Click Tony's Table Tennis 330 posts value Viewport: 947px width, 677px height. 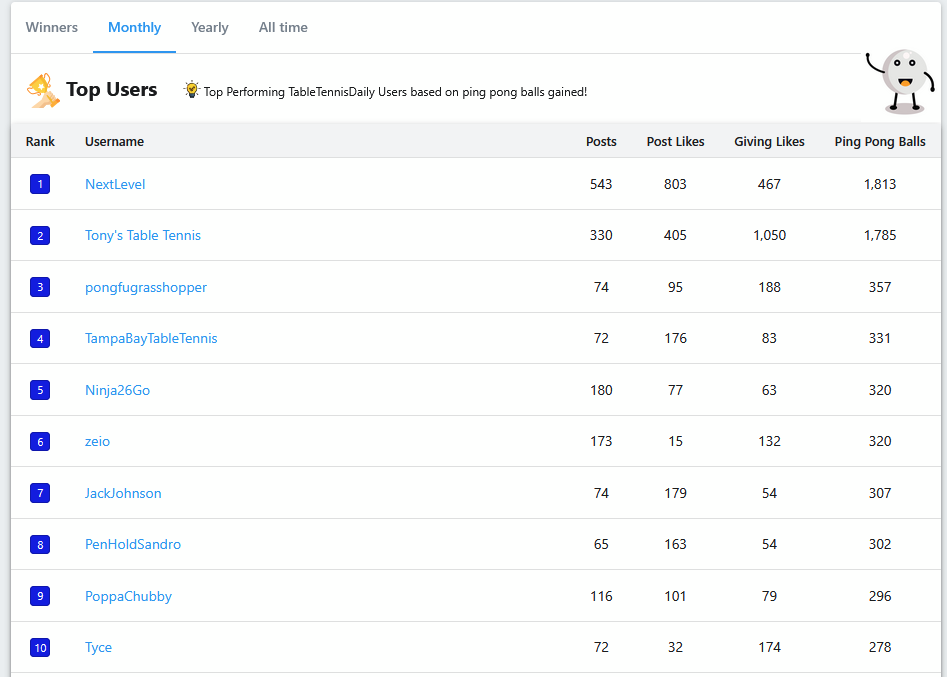pos(601,236)
